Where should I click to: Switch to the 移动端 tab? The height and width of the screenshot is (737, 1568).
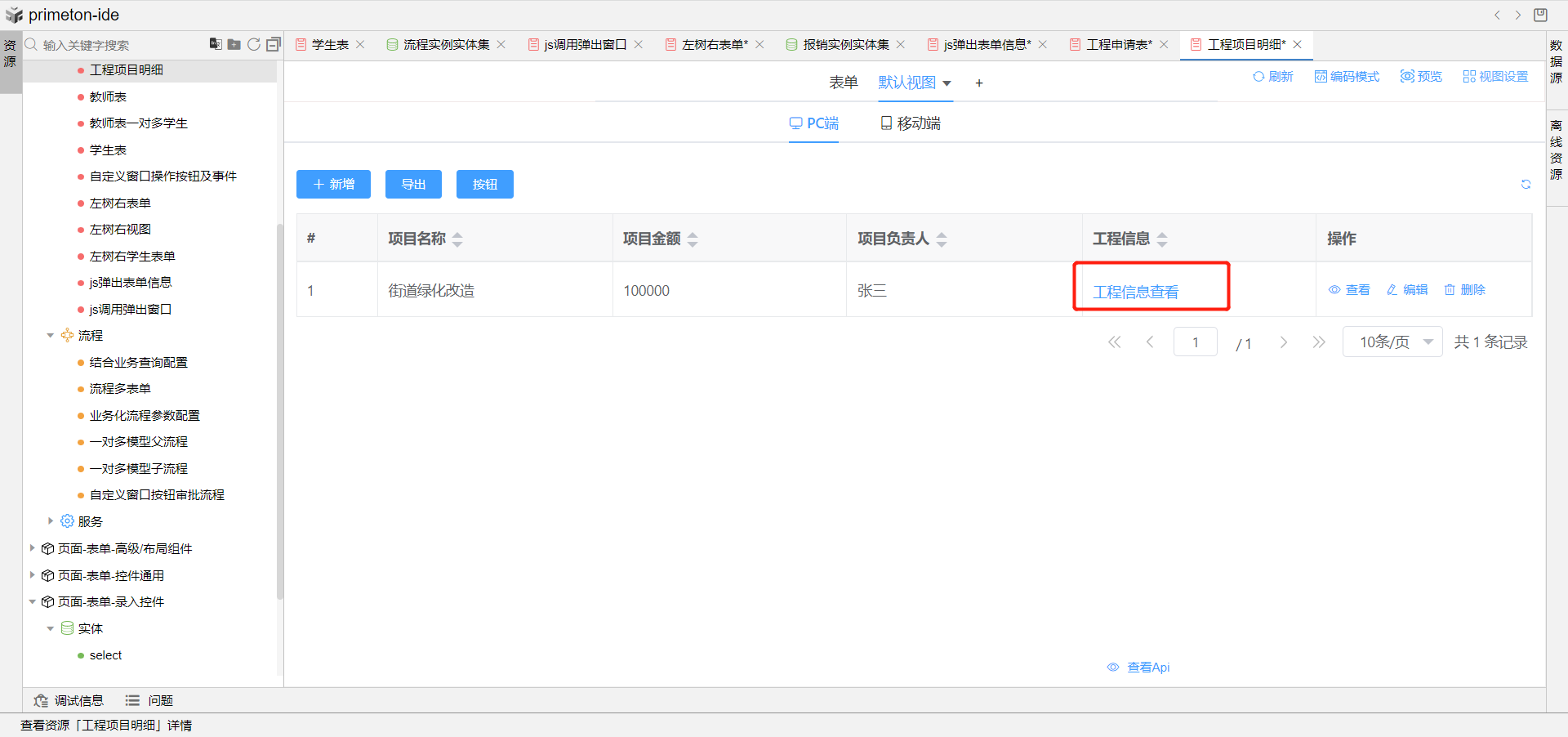click(x=911, y=123)
